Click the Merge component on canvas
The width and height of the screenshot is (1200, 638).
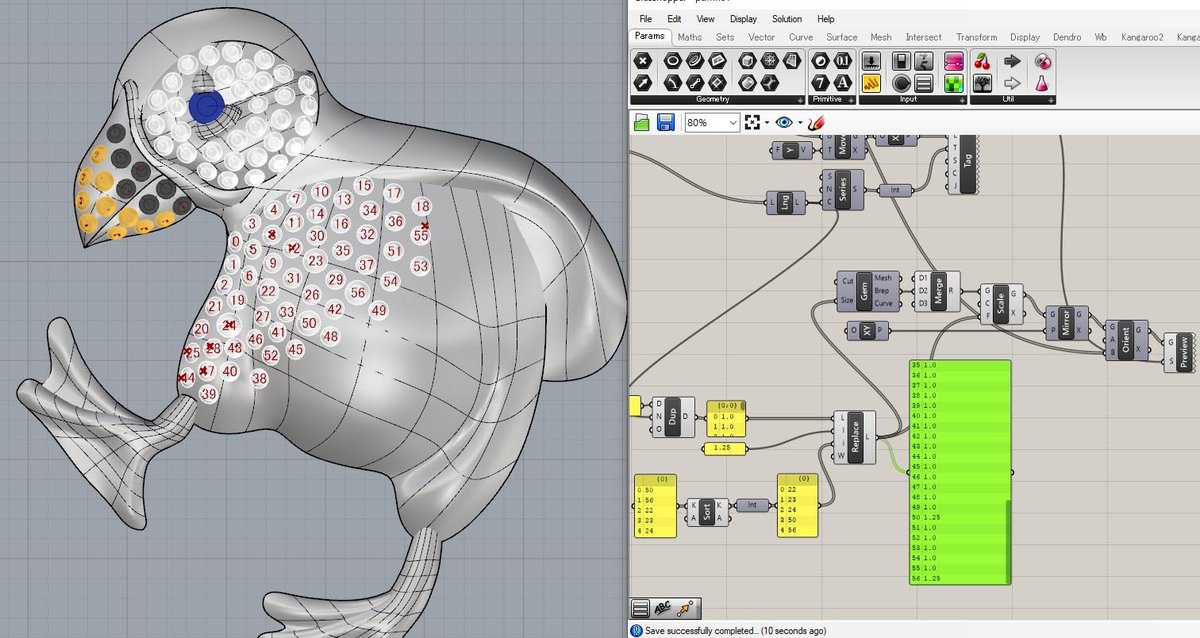[938, 291]
